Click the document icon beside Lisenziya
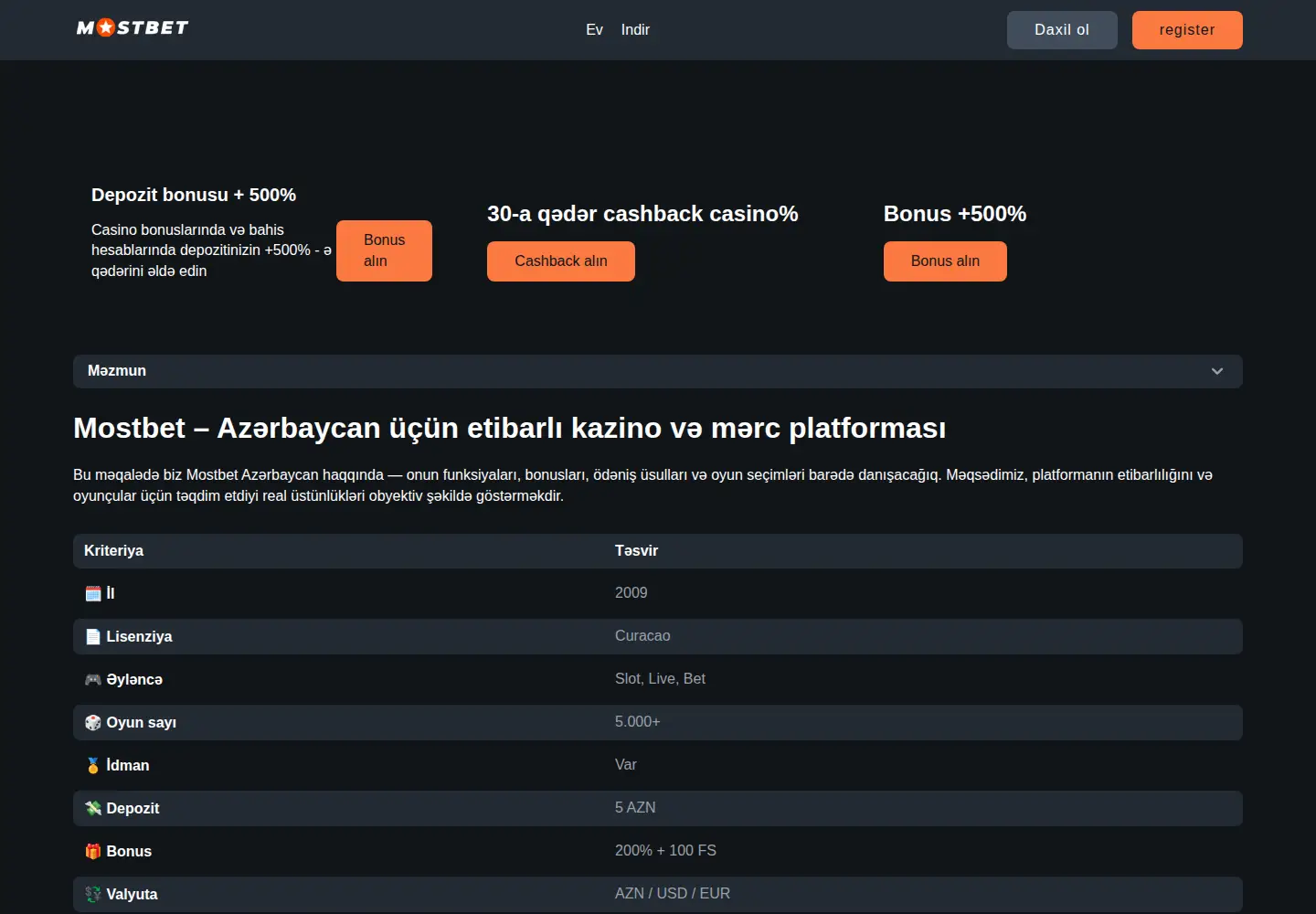Viewport: 1316px width, 914px height. (x=93, y=636)
